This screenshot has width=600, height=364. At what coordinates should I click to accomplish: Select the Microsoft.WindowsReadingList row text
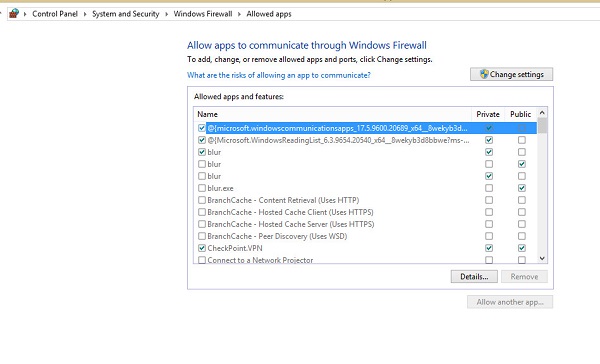point(338,140)
